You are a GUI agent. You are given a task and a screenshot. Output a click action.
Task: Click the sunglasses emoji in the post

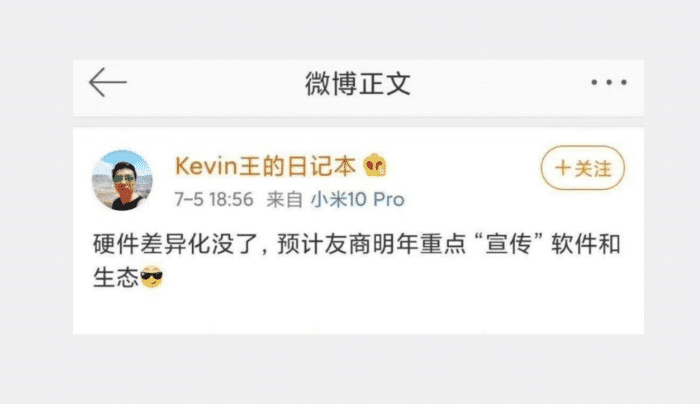(x=151, y=277)
